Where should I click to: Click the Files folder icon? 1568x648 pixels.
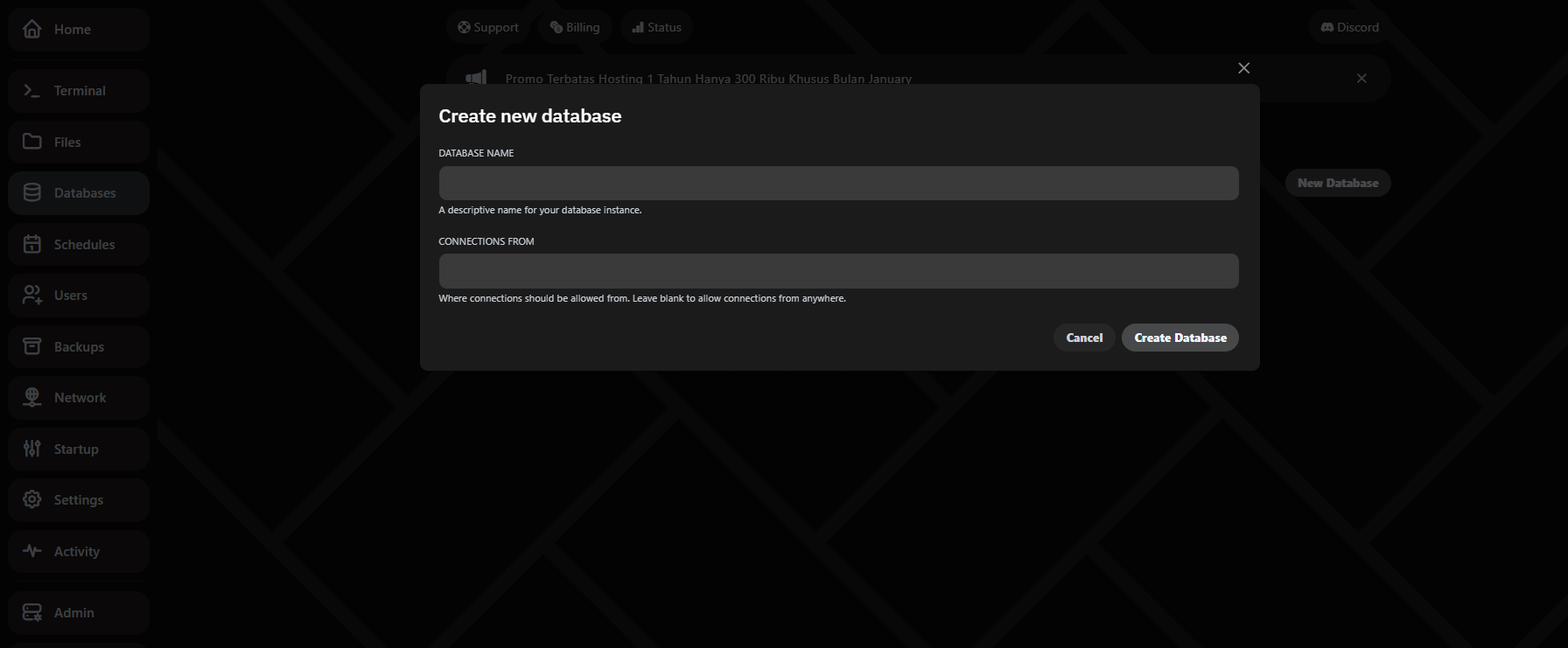[x=32, y=142]
